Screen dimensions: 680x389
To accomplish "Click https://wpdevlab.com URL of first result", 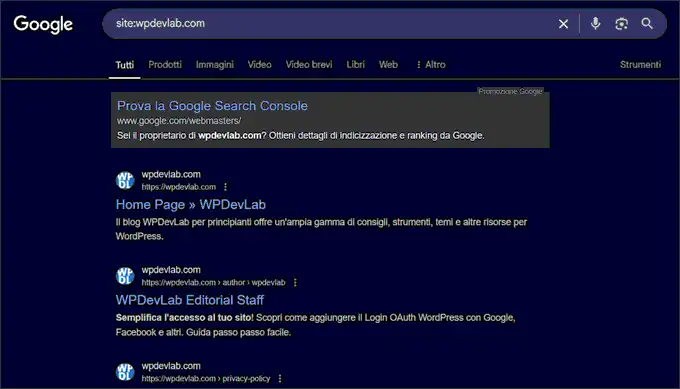I will click(x=178, y=187).
